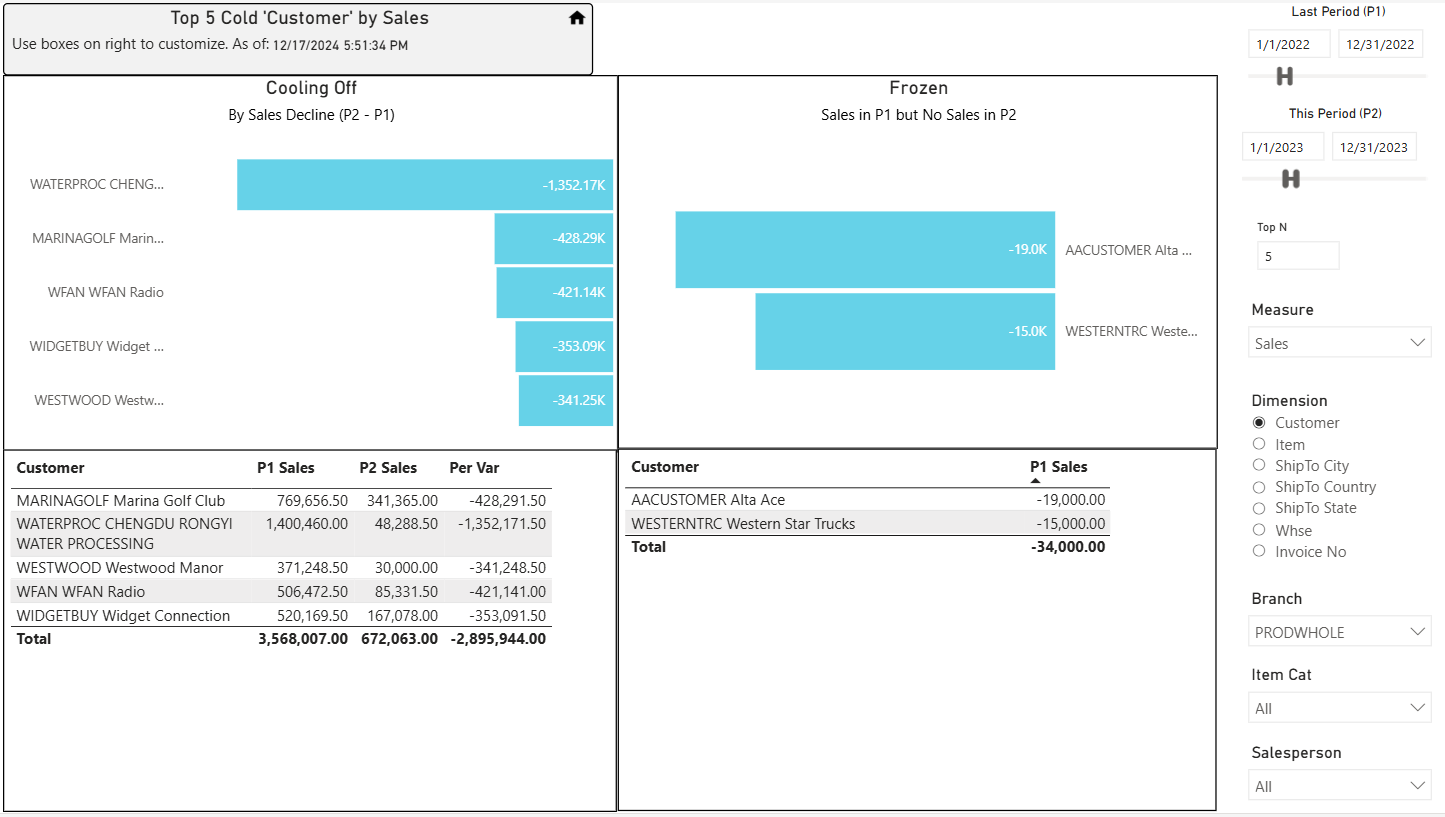Select the ShipTo Country radio option
Screen dimensions: 1445x817
point(1259,487)
